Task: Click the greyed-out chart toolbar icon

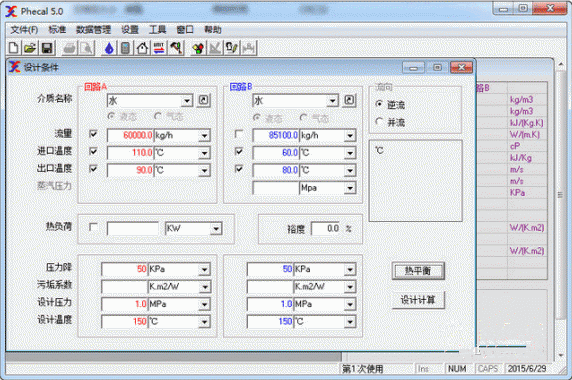Action: point(215,48)
